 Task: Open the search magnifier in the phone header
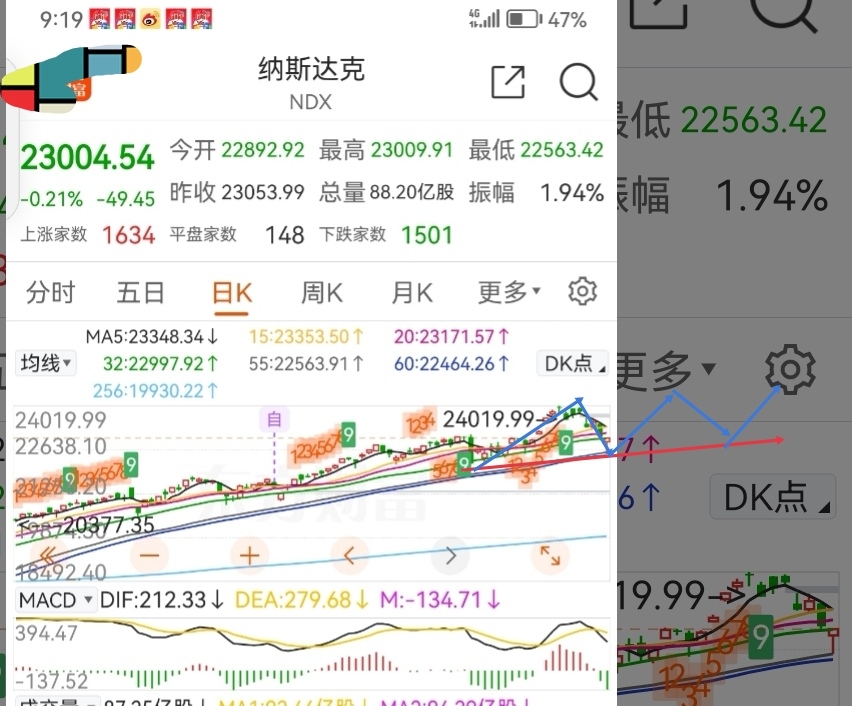[x=579, y=82]
